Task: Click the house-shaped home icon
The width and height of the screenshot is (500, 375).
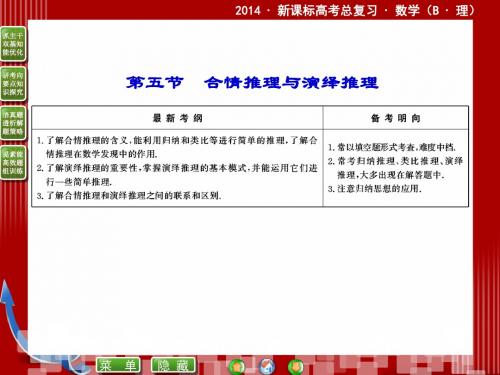Action: 267,366
